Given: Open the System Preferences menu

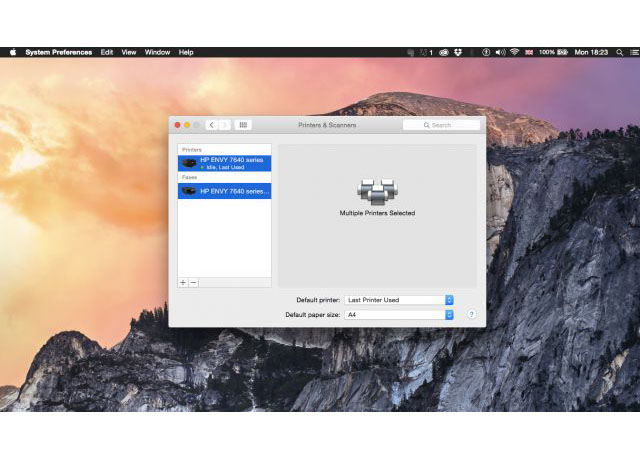Looking at the screenshot, I should point(58,52).
